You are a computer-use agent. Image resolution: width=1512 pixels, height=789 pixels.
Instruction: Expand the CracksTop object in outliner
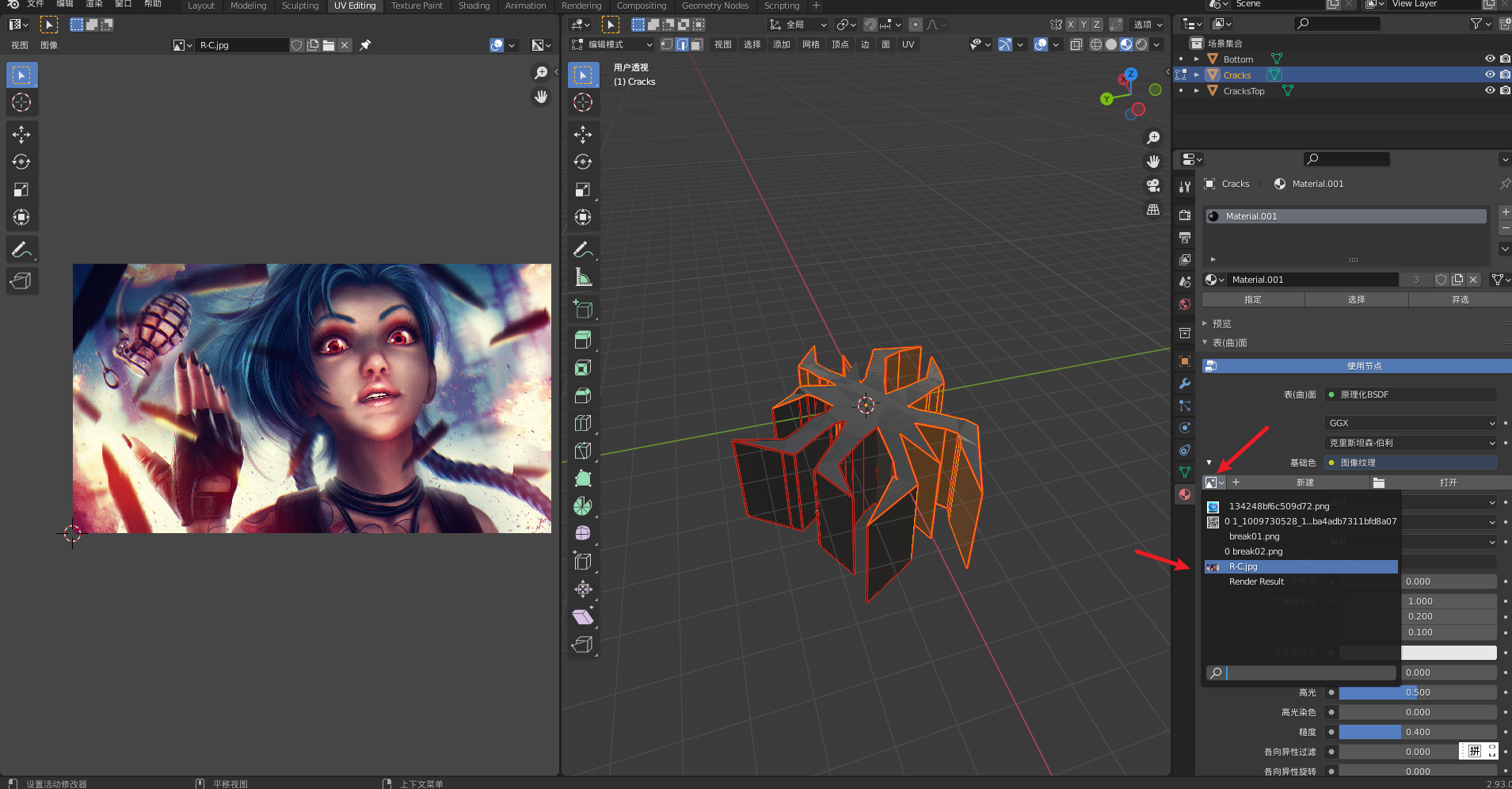point(1197,90)
